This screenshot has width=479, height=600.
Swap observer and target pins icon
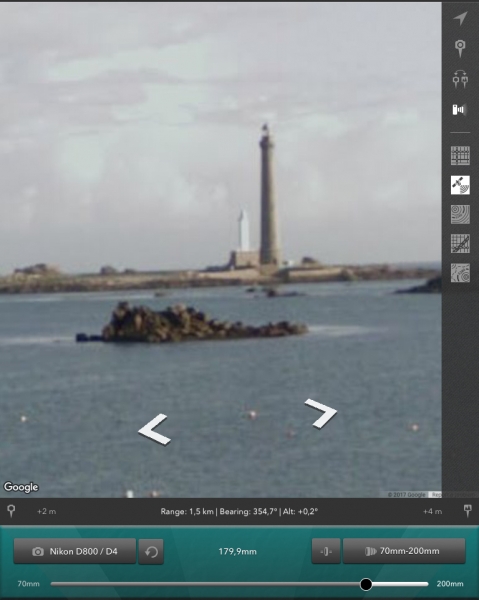pyautogui.click(x=460, y=79)
